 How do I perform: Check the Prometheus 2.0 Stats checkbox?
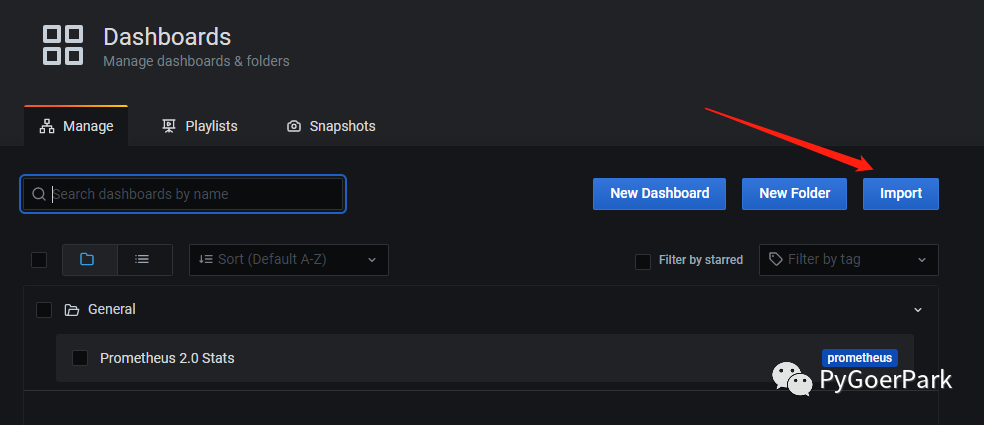coord(81,358)
